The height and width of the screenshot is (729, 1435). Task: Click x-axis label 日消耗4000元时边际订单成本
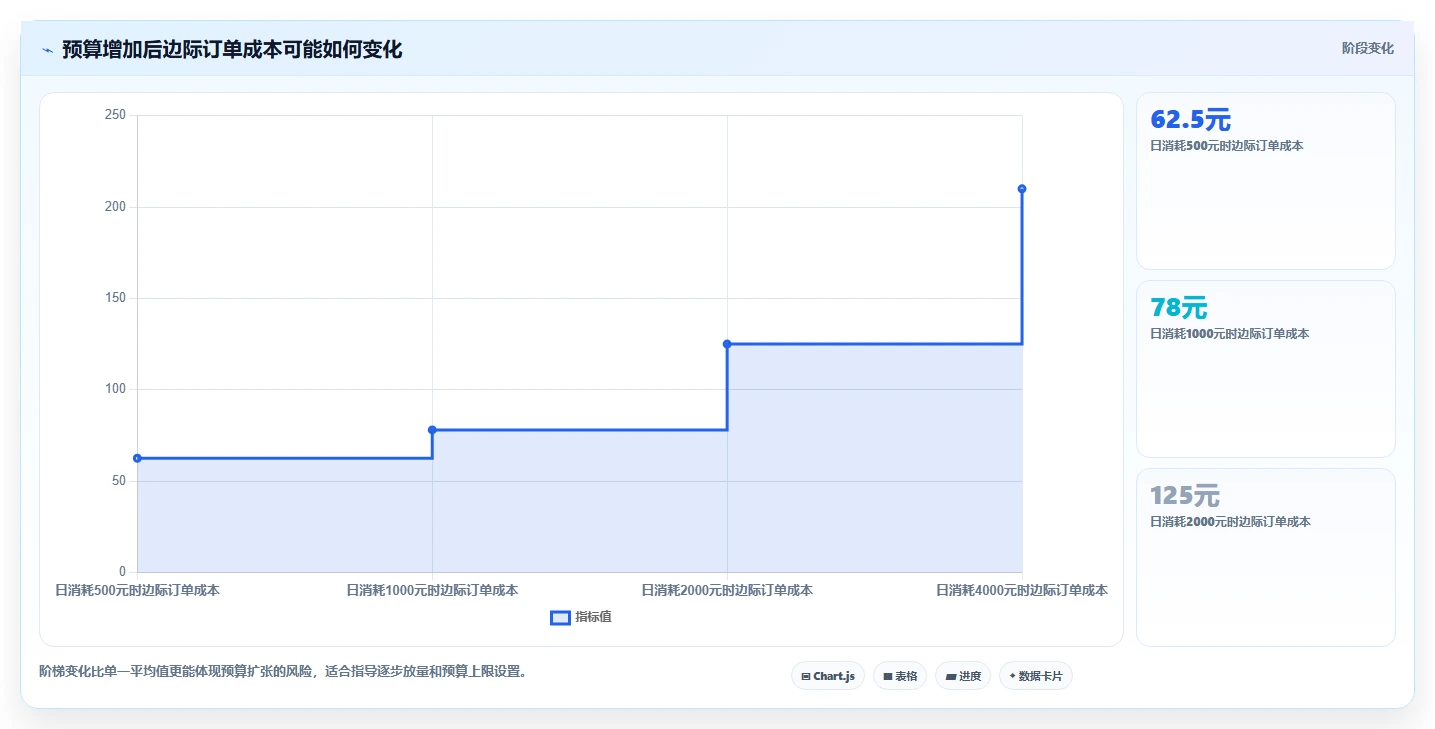click(1022, 590)
